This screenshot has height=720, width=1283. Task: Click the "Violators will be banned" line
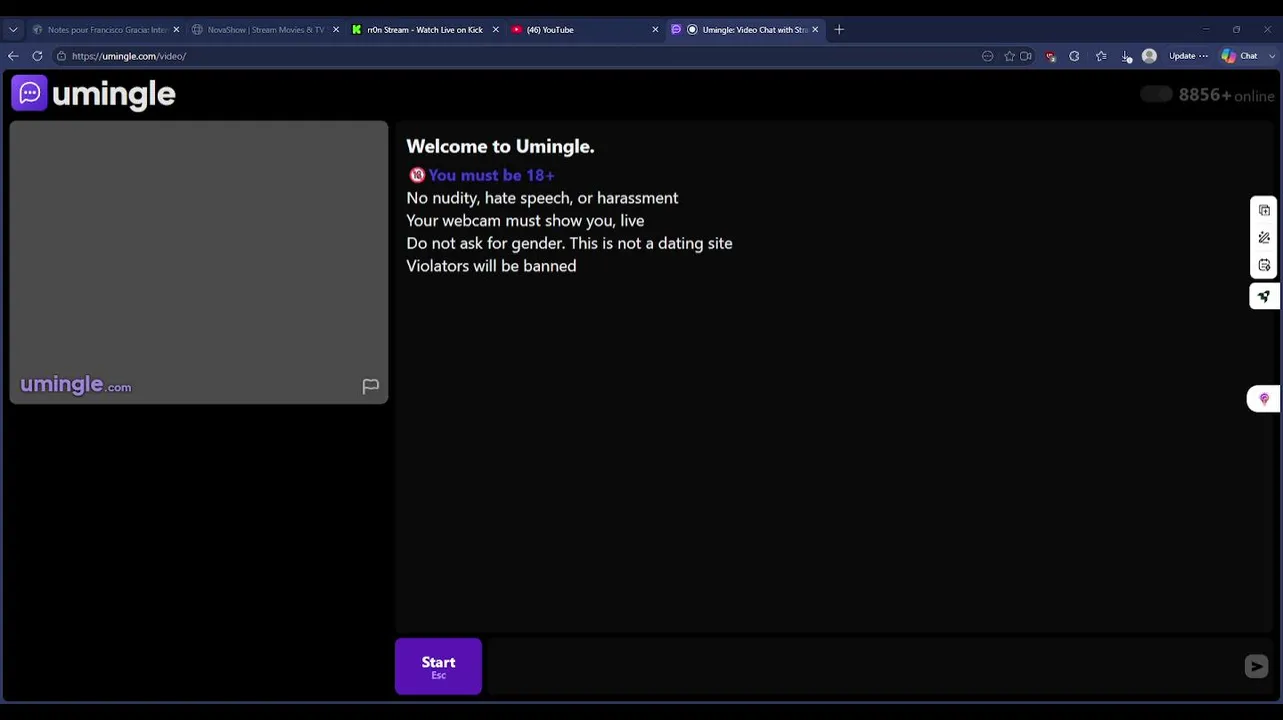coord(491,266)
